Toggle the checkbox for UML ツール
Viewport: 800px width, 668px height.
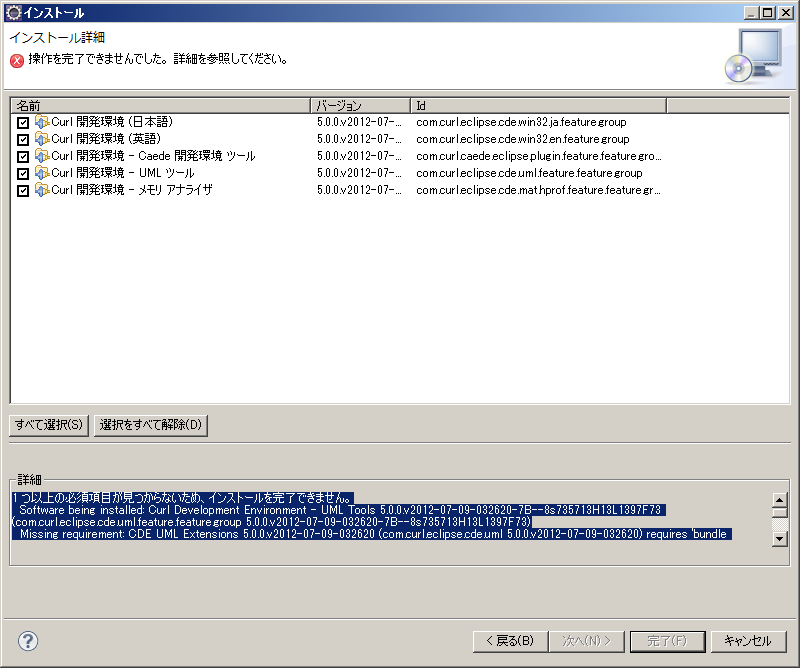[x=23, y=174]
